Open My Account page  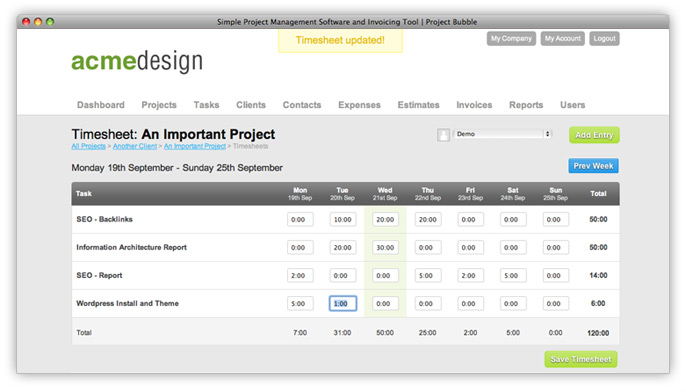[563, 38]
